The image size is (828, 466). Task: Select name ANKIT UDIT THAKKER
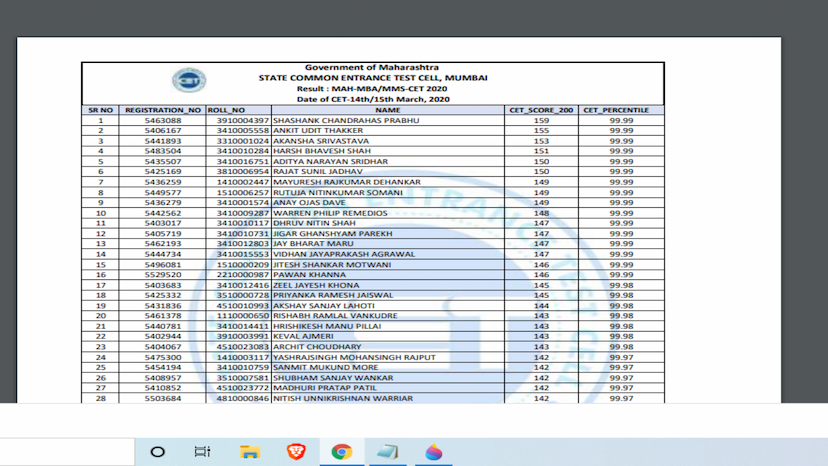click(318, 131)
